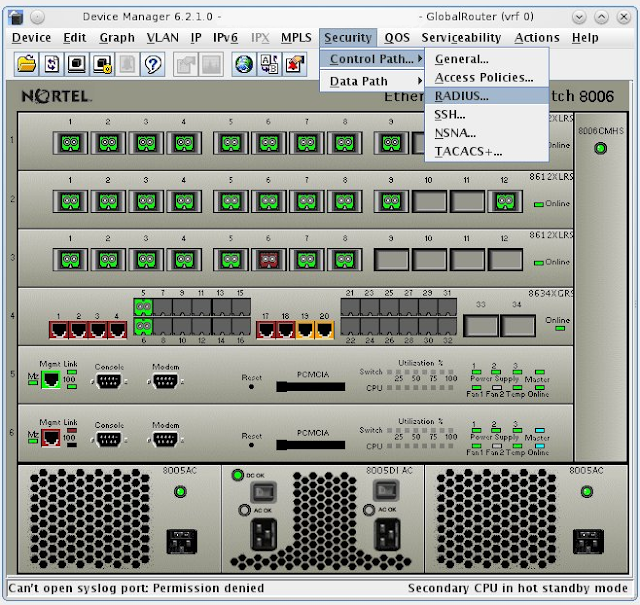
Task: Open the Serviceability menu
Action: coord(461,38)
